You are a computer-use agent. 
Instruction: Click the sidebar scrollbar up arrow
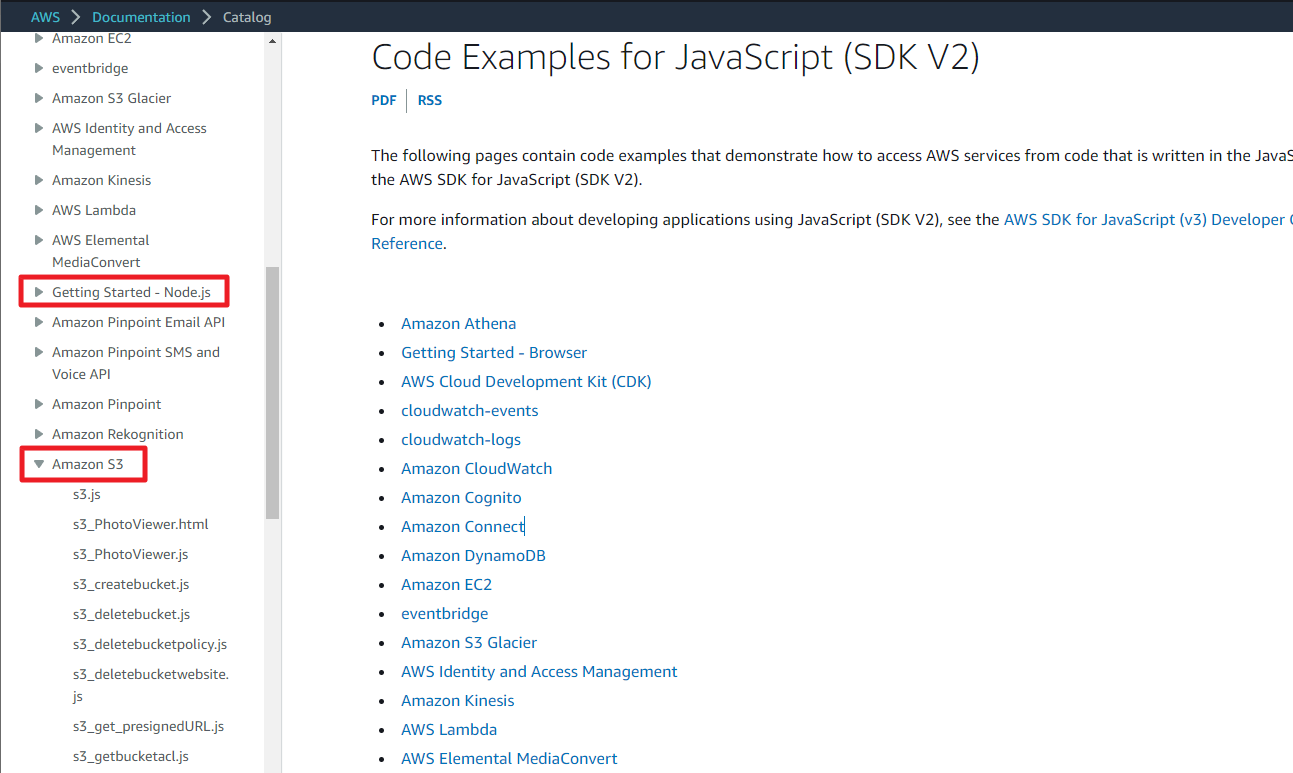click(272, 41)
